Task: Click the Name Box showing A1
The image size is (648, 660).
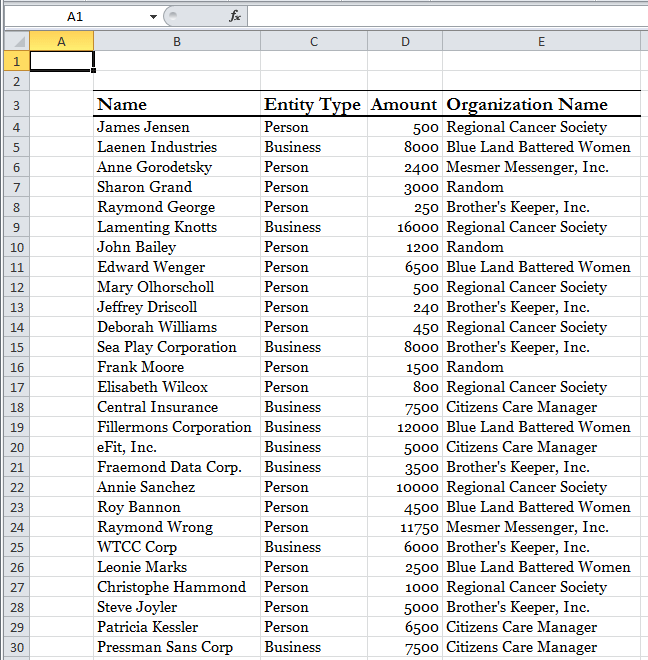Action: click(75, 17)
